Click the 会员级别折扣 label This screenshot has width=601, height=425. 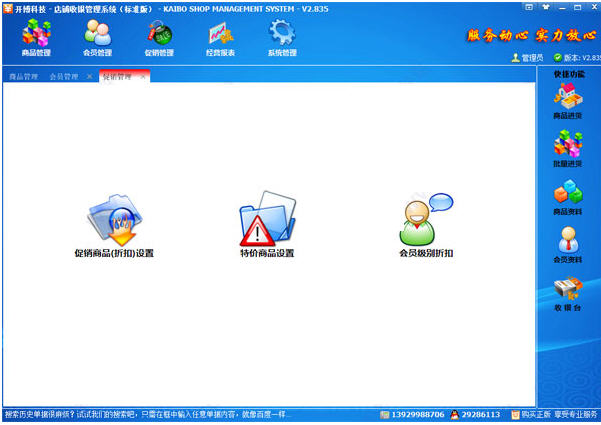(426, 253)
